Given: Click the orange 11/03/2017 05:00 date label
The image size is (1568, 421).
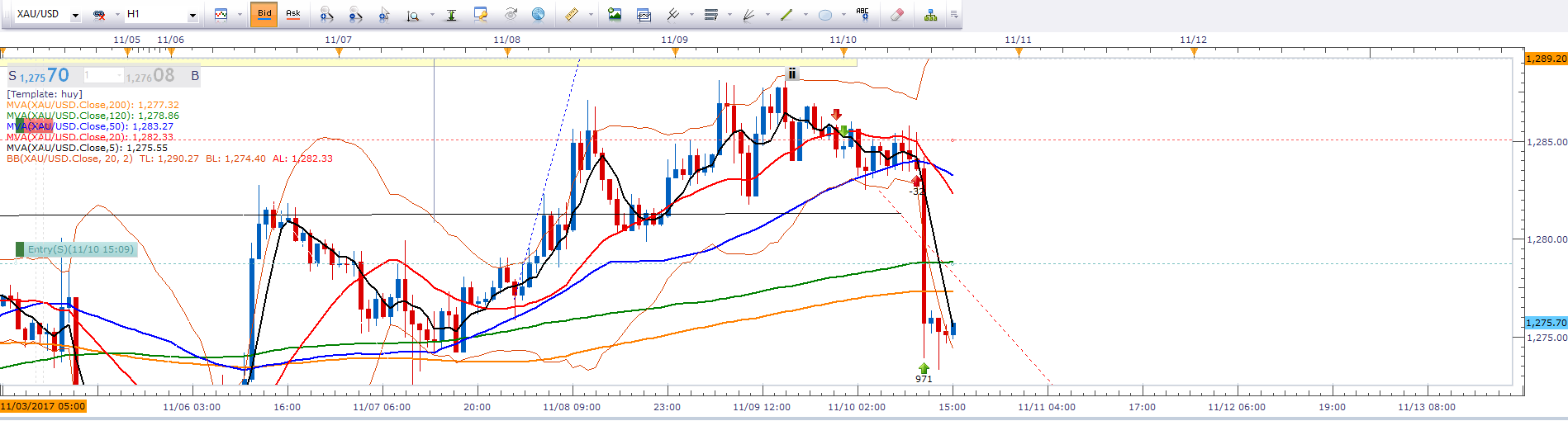Looking at the screenshot, I should [x=43, y=406].
